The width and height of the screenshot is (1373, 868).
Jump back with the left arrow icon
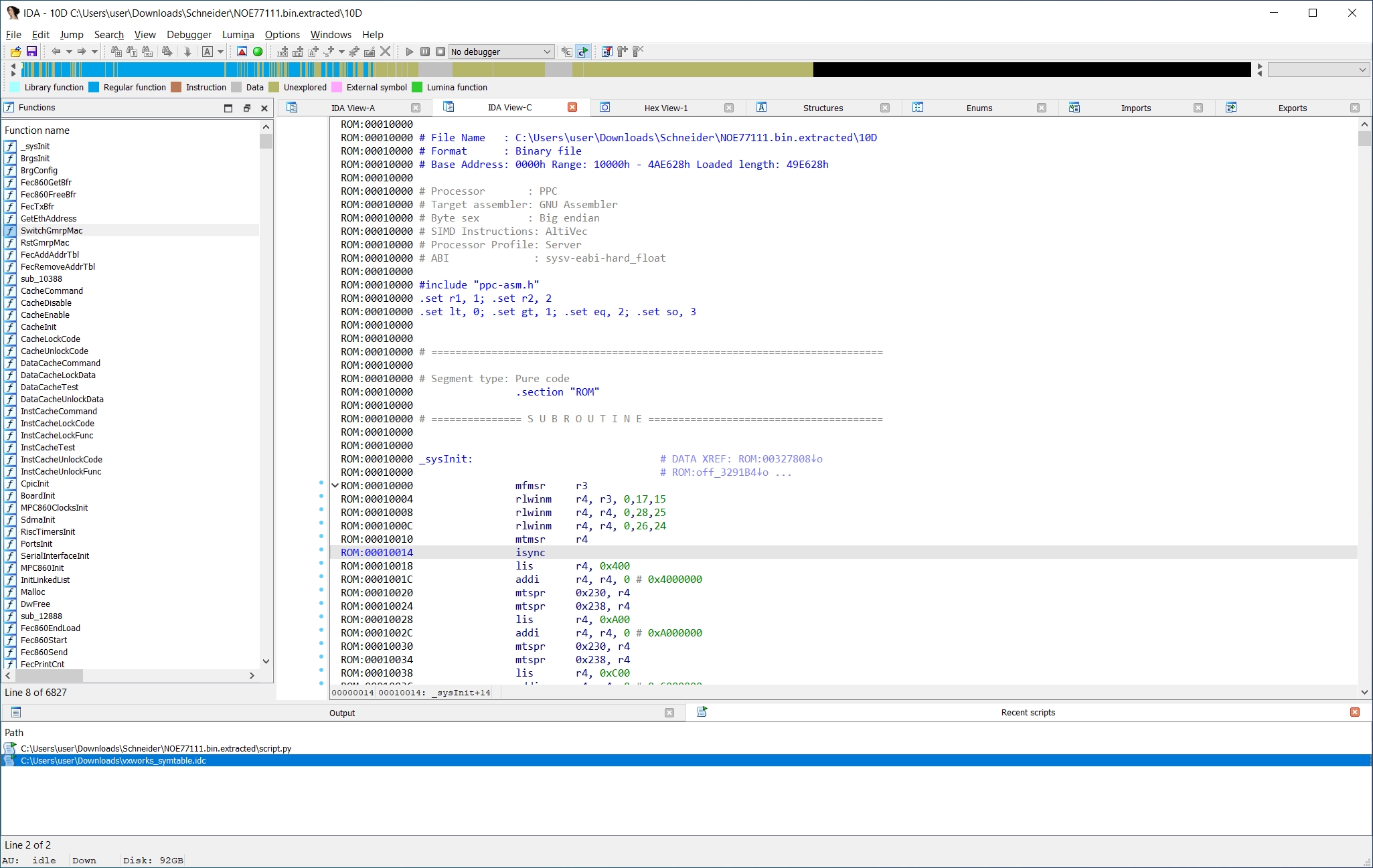coord(56,52)
